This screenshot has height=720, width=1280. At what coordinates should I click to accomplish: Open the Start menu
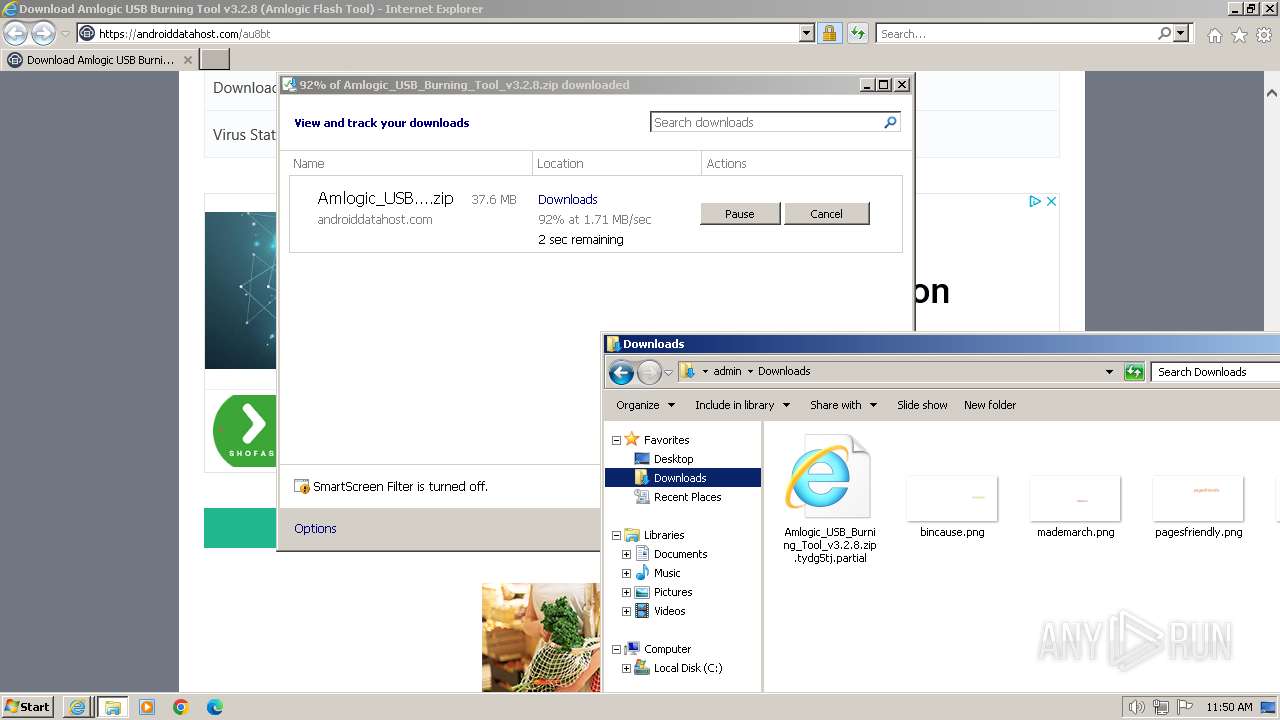click(x=27, y=707)
